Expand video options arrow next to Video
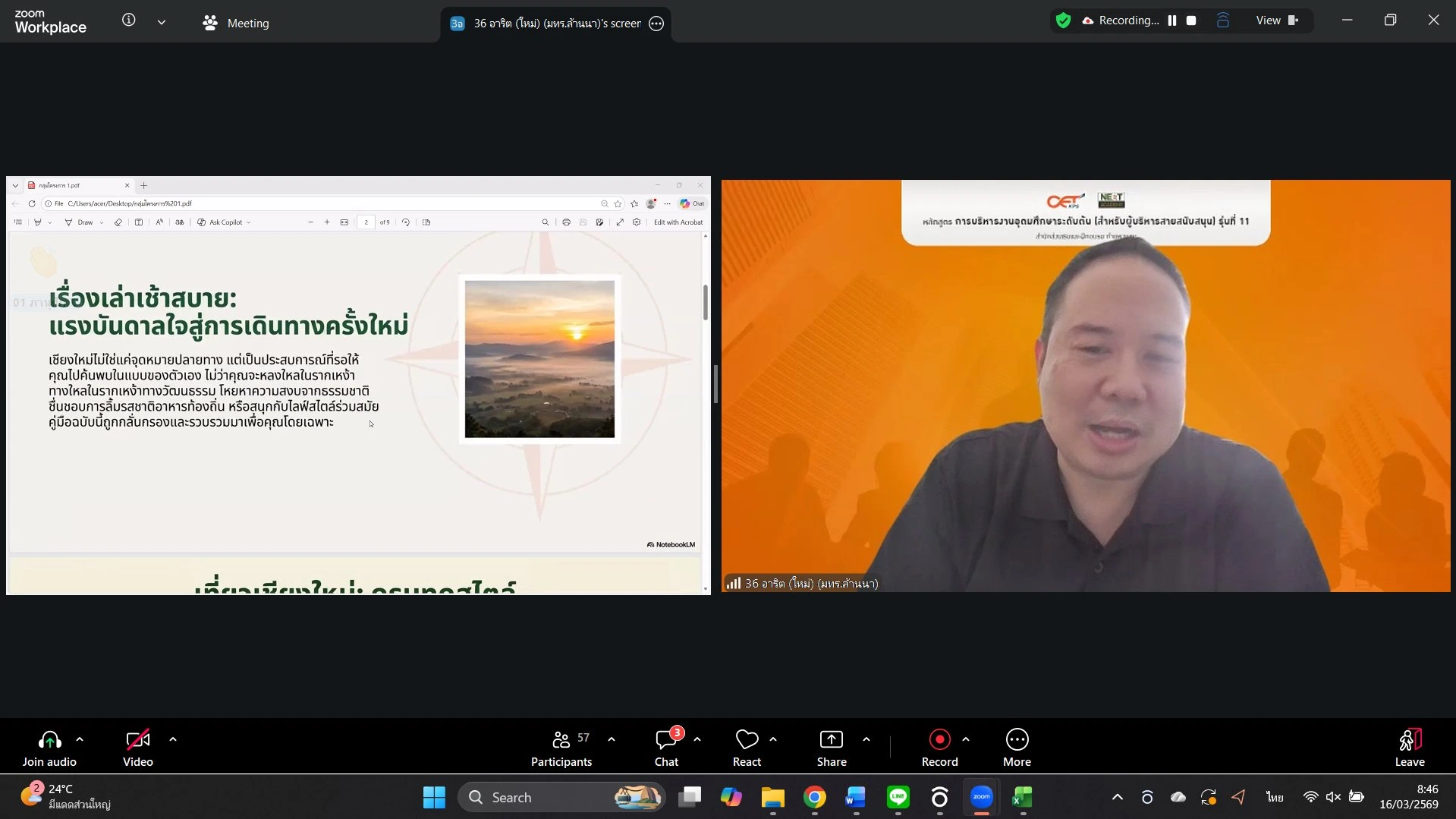Viewport: 1456px width, 819px height. coord(173,739)
